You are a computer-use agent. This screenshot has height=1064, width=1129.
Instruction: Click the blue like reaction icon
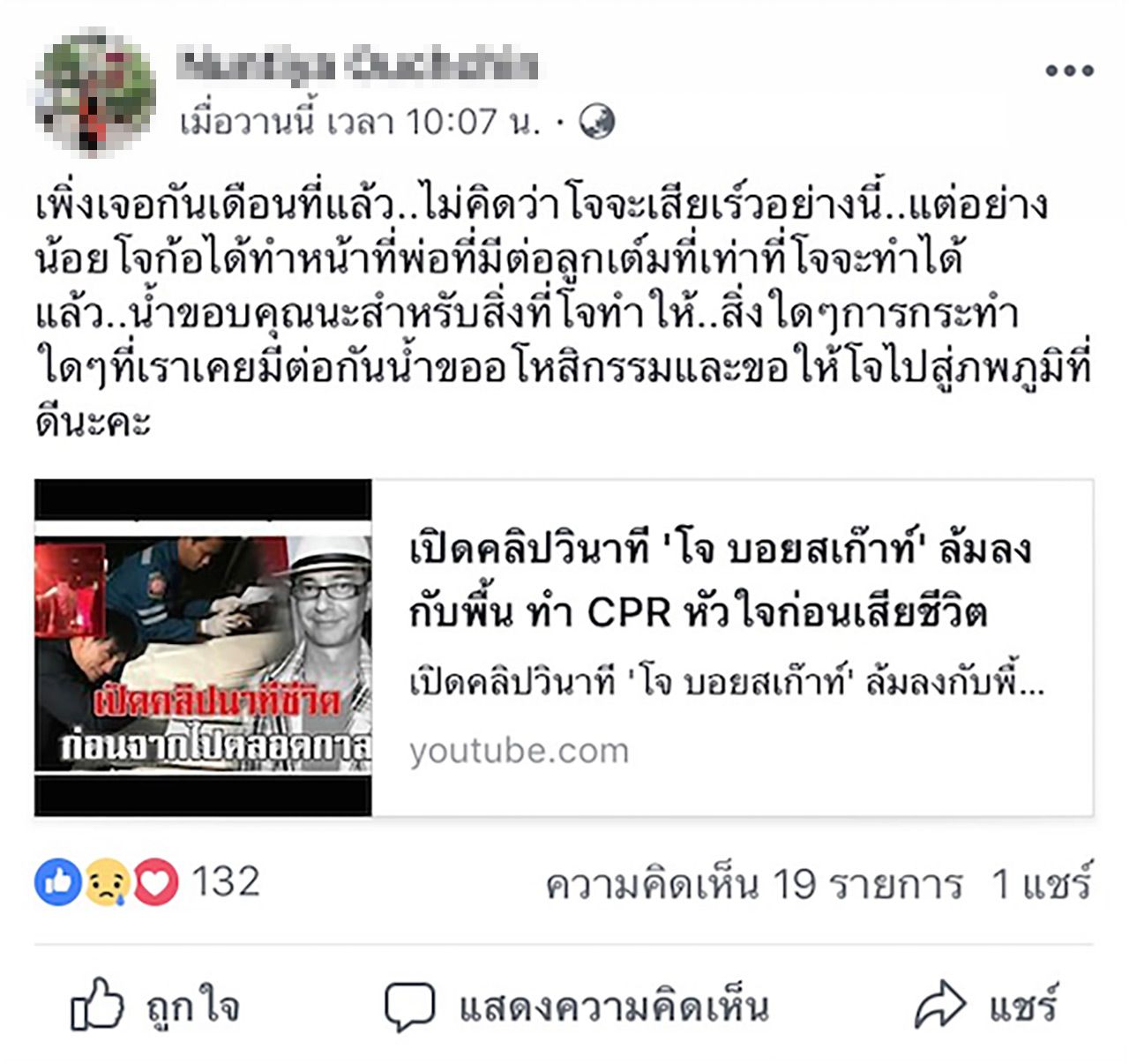point(58,882)
